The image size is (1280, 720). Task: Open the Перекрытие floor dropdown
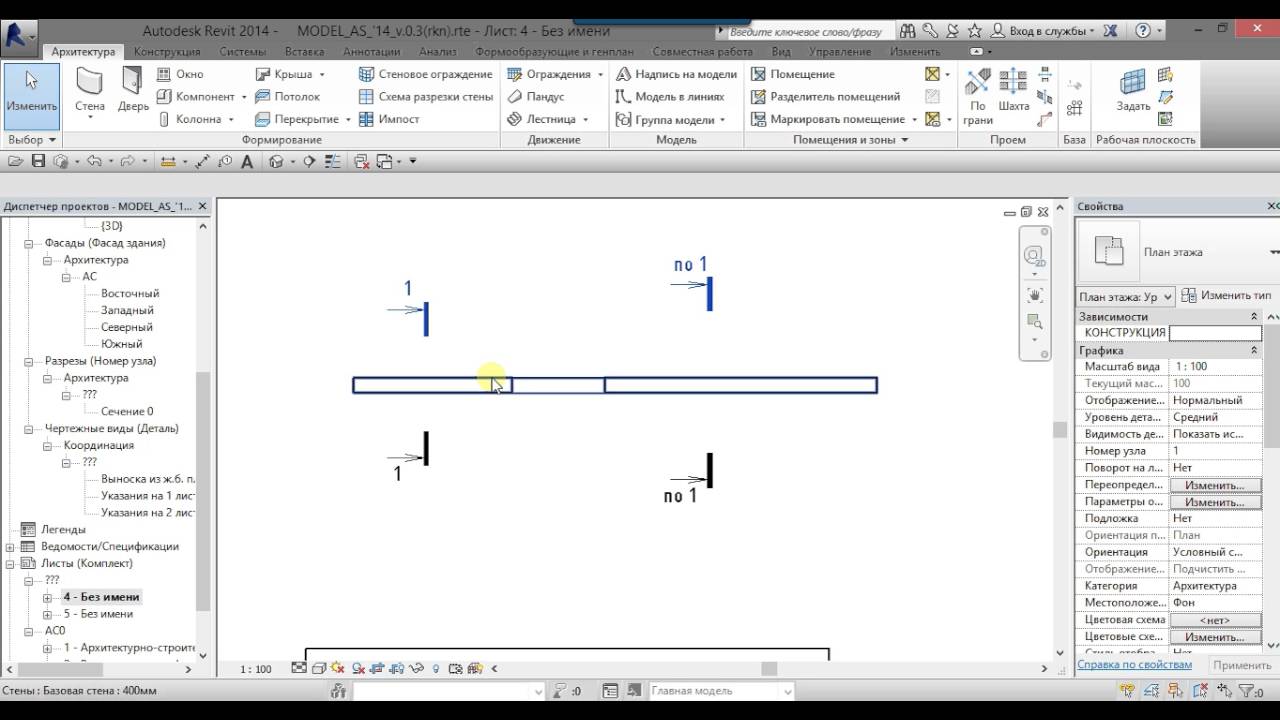347,119
